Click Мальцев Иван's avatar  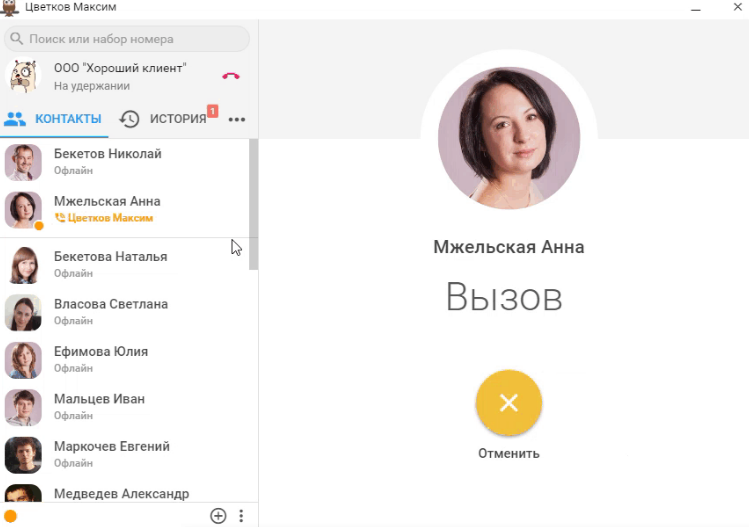[23, 407]
